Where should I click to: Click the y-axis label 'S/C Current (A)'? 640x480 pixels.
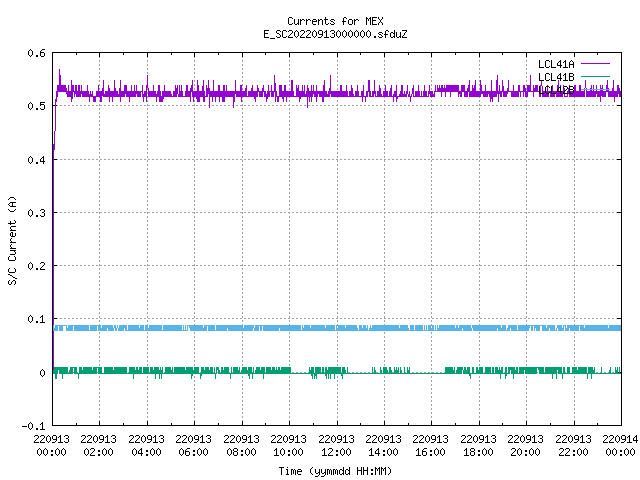click(12, 240)
